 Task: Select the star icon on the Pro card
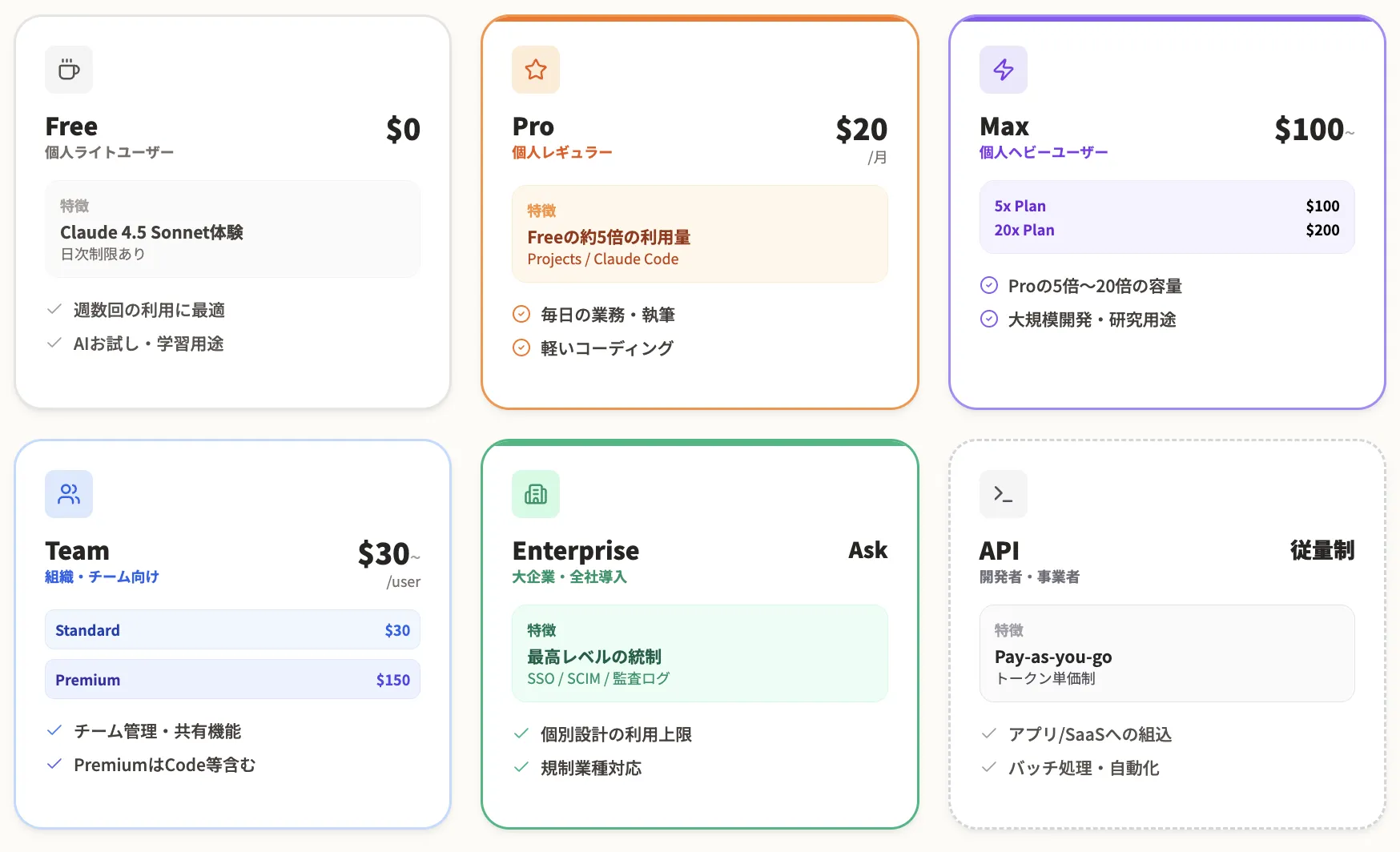click(x=536, y=70)
